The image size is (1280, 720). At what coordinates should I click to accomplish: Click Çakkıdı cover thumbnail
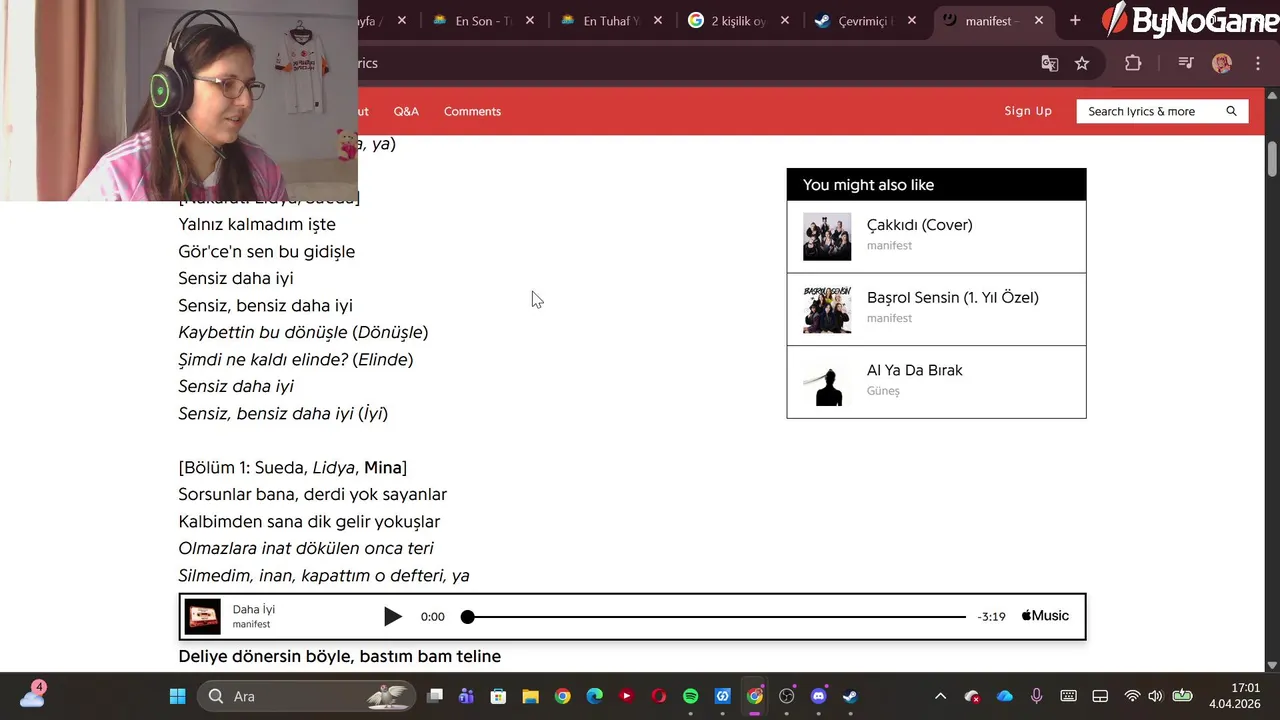tap(827, 237)
